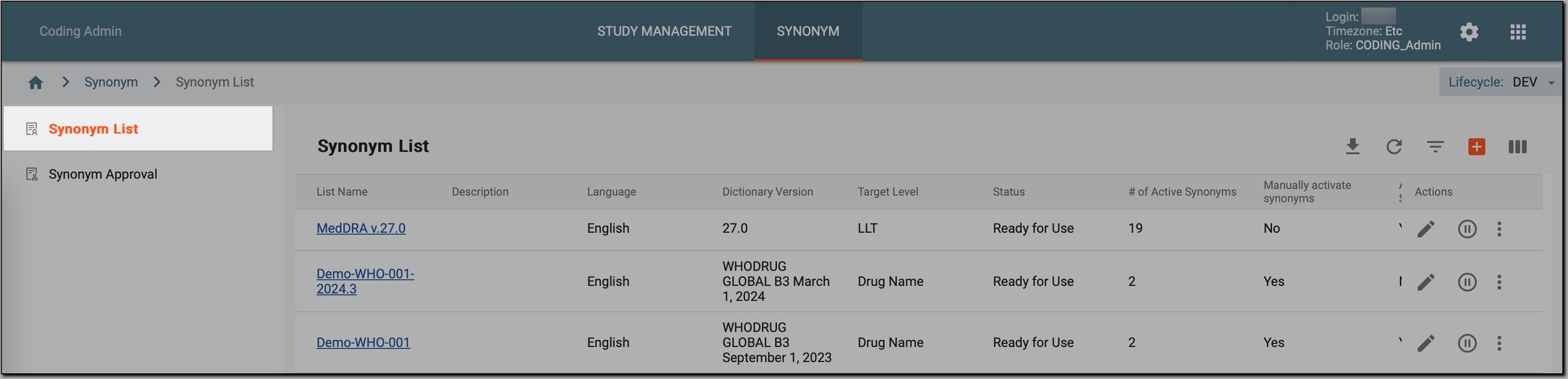1568x379 pixels.
Task: Select the SYNONYM tab
Action: (808, 31)
